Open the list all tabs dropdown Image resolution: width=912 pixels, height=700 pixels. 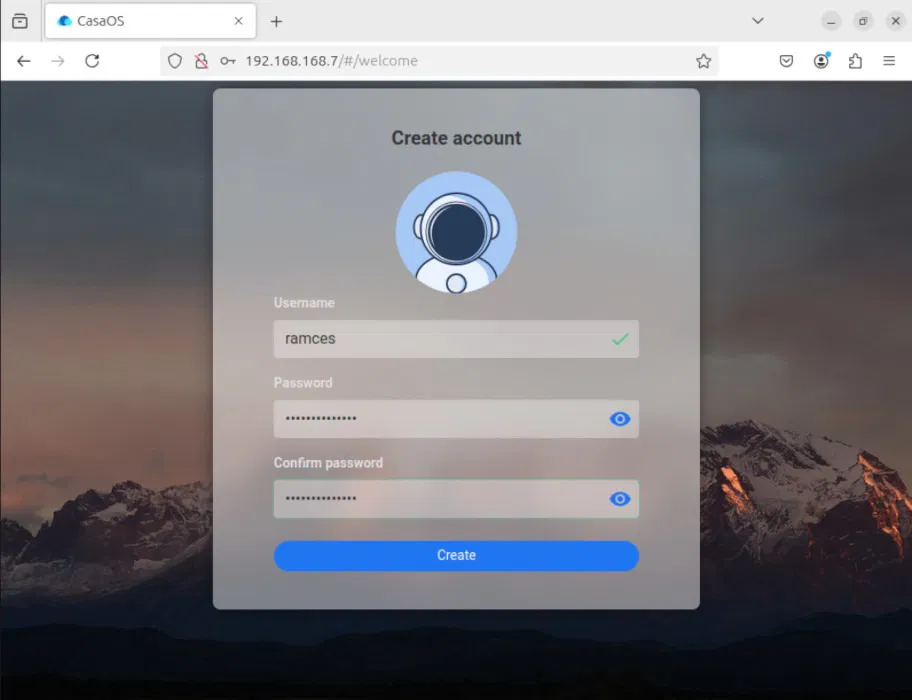(758, 20)
